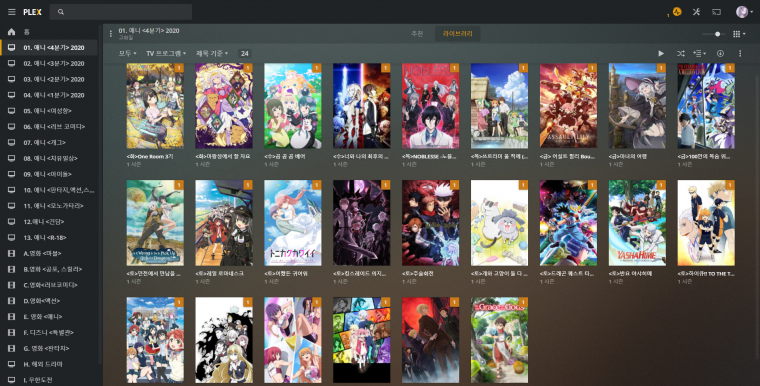
Task: Shuffle the library with shuffle icon
Action: click(x=681, y=53)
